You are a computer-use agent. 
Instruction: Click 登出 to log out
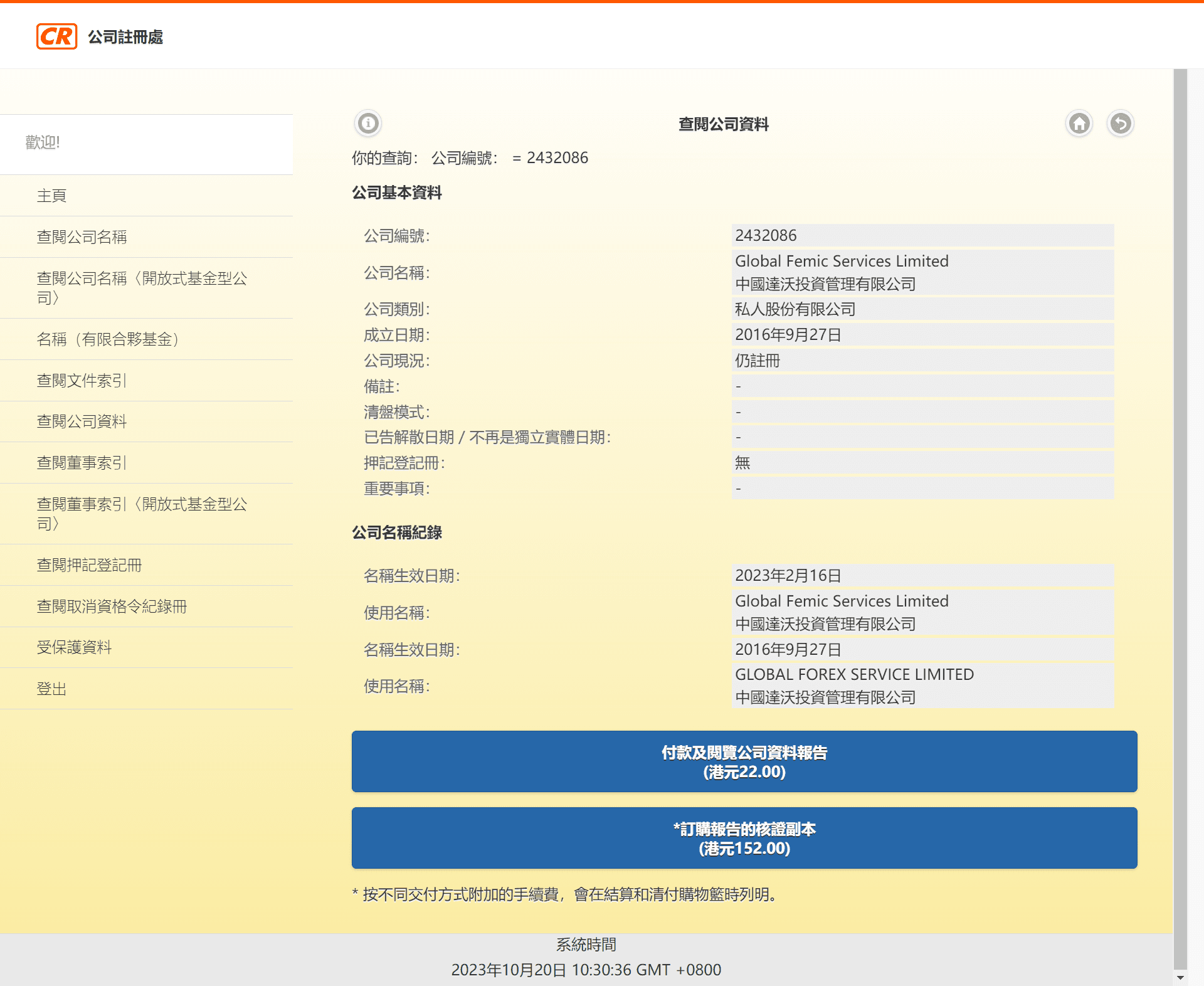coord(146,689)
